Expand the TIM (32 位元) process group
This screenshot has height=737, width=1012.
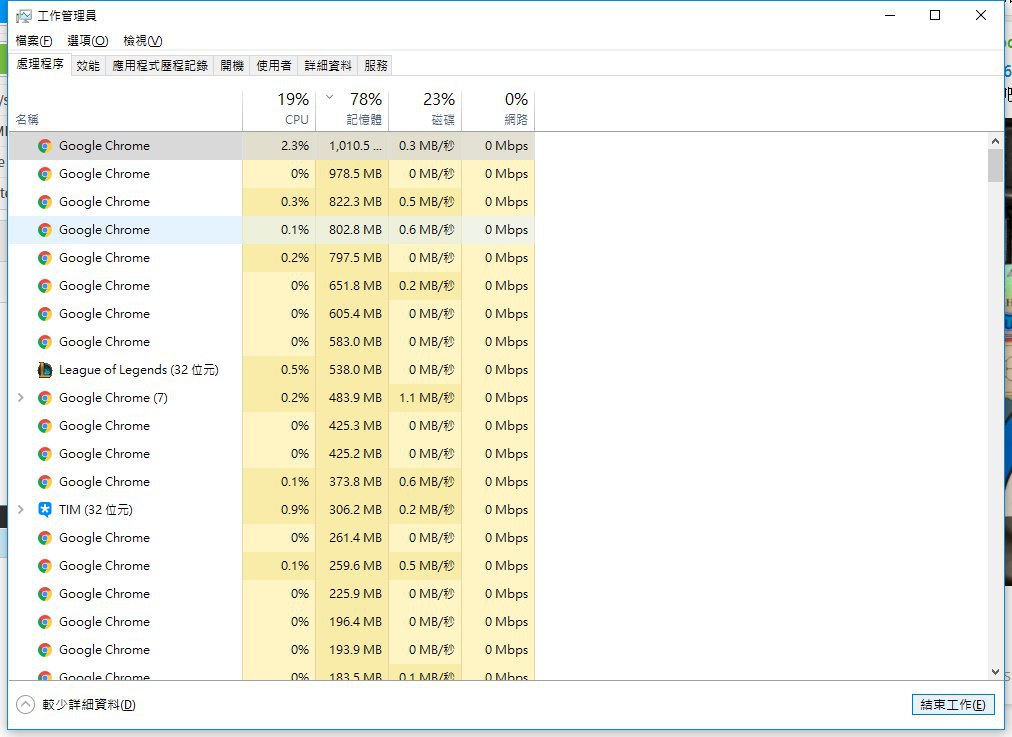pos(21,510)
